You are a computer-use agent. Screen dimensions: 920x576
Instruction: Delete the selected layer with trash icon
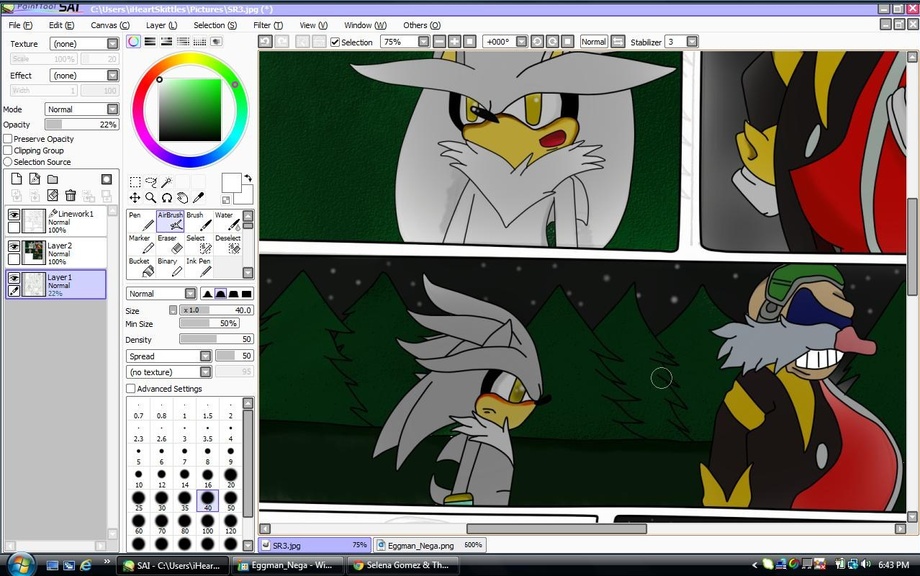(x=70, y=195)
